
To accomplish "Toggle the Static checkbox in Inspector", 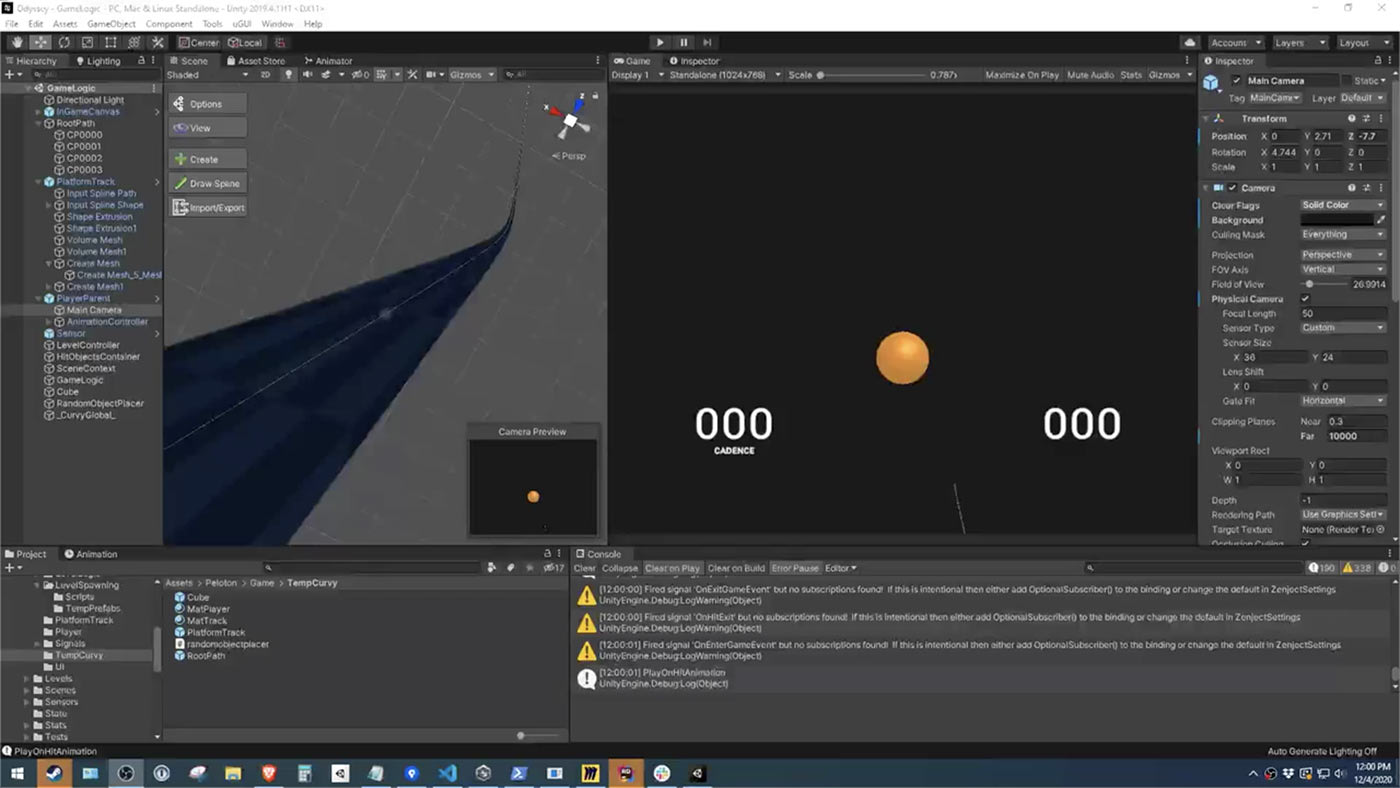I will 1346,81.
